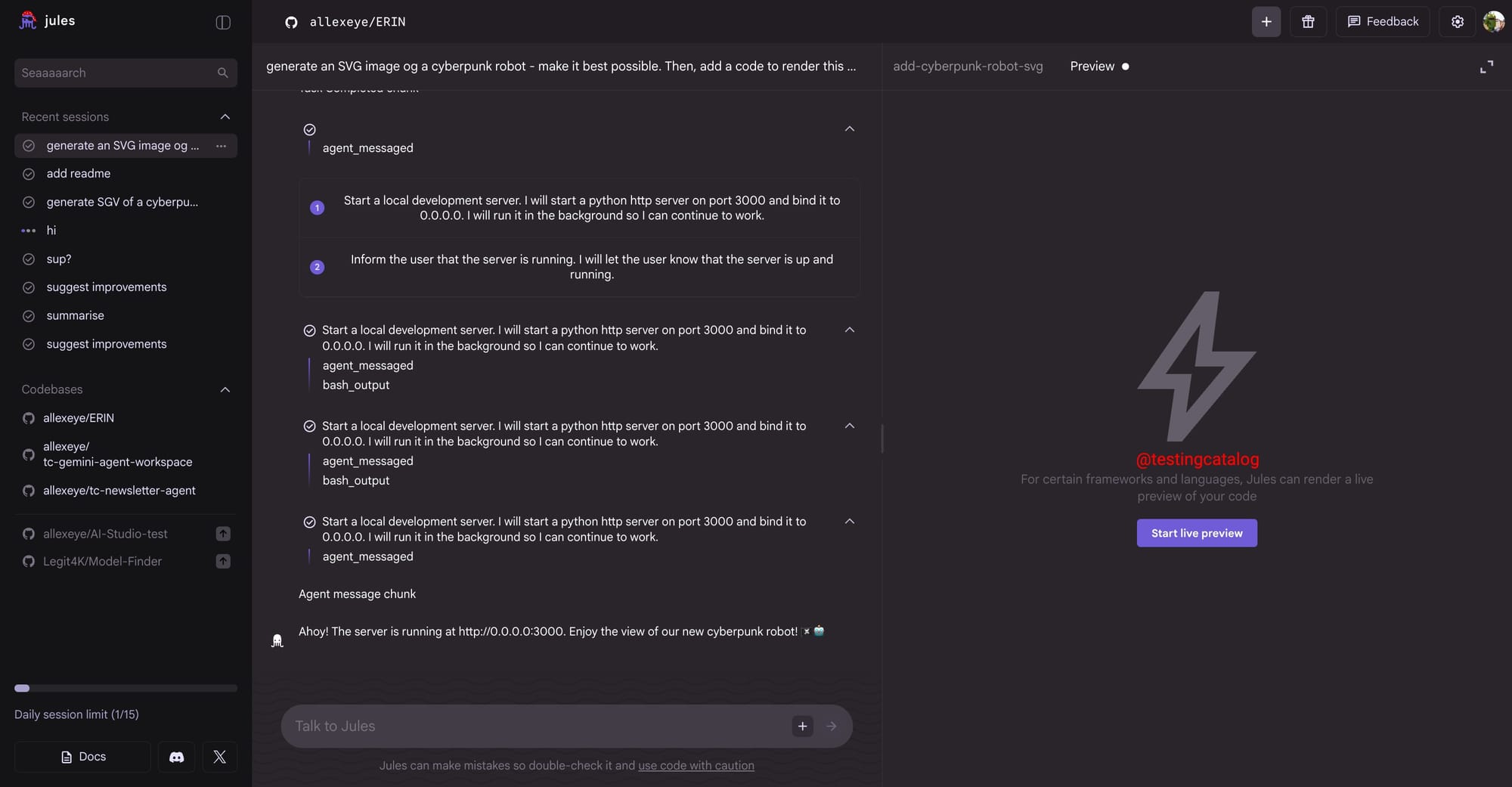Open the add-cyberpunk-robot-svg tab
This screenshot has height=787, width=1512.
(968, 67)
